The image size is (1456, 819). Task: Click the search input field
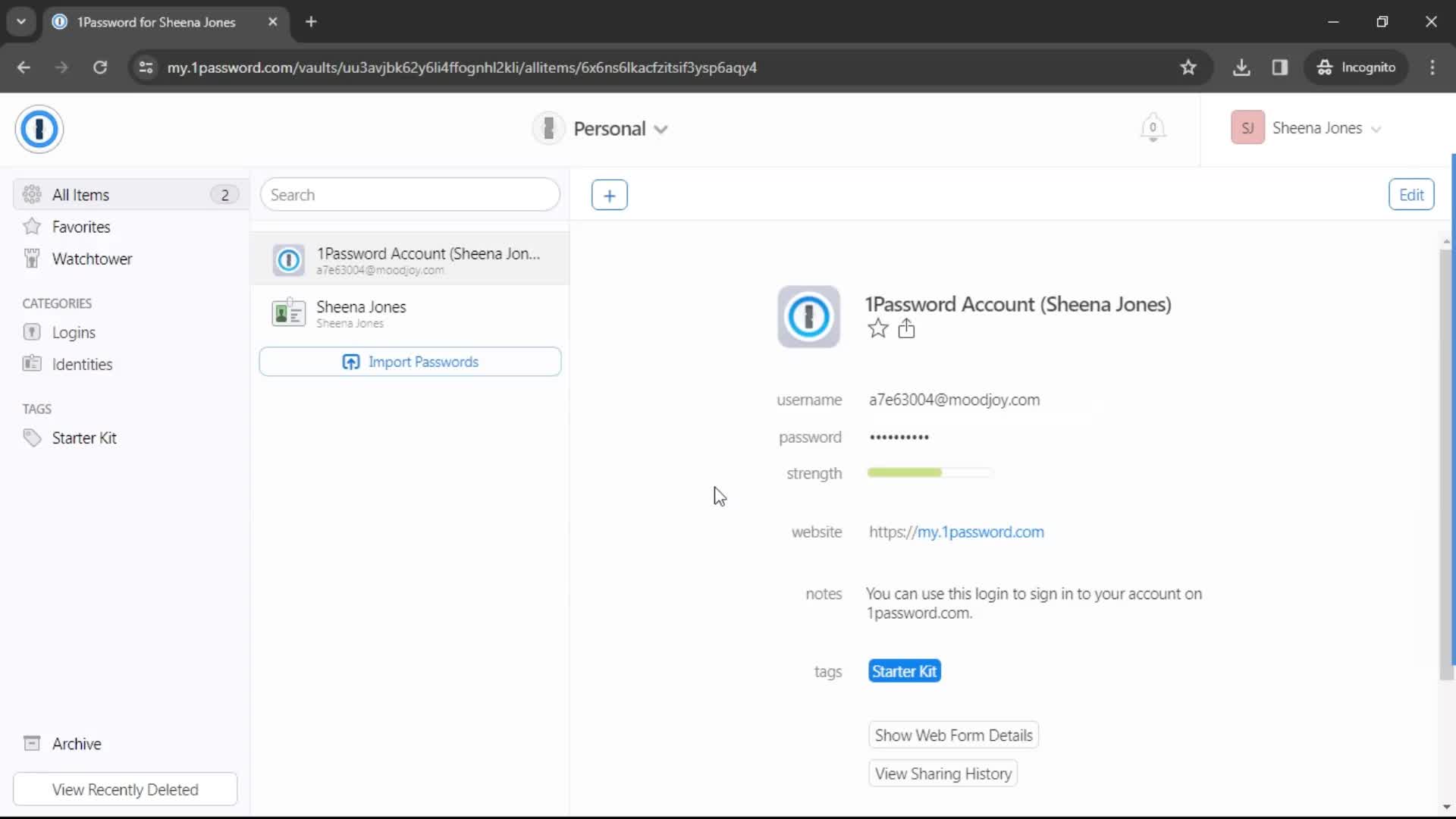[410, 195]
